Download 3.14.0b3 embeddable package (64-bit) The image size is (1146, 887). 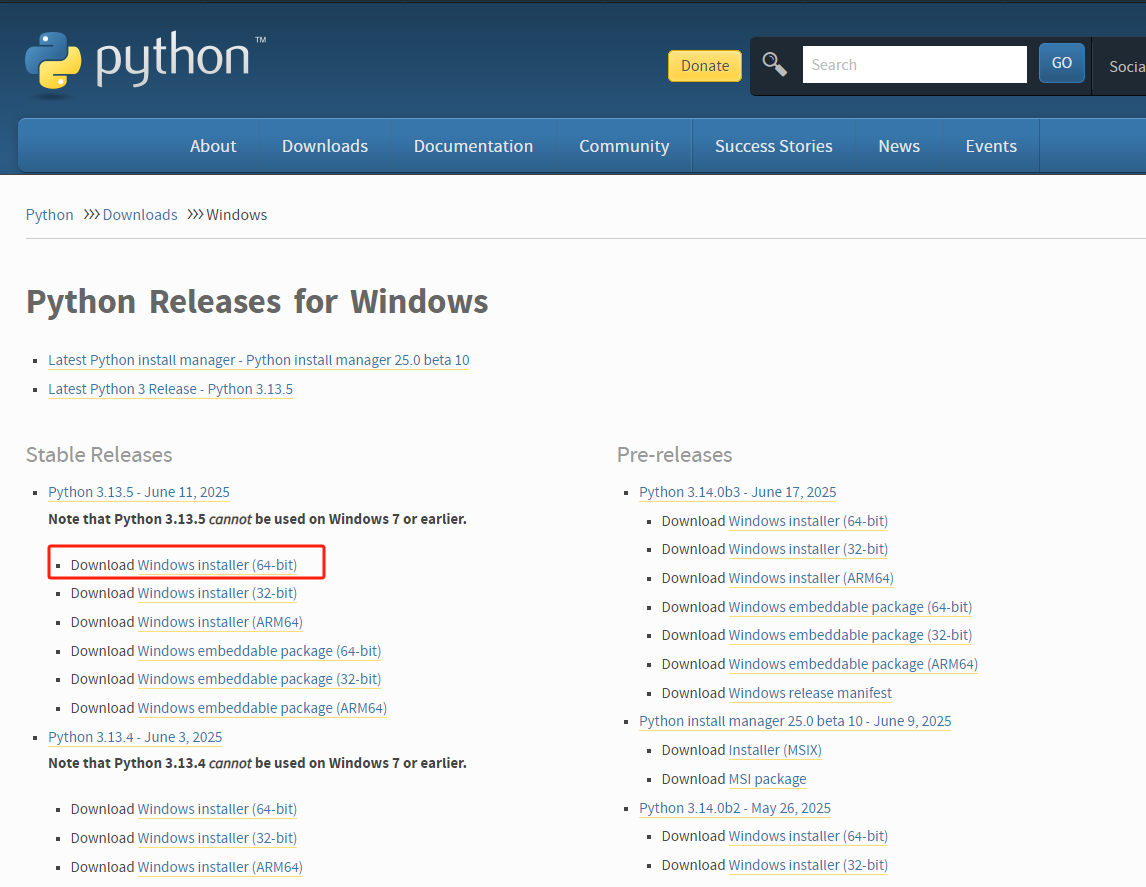click(x=851, y=607)
